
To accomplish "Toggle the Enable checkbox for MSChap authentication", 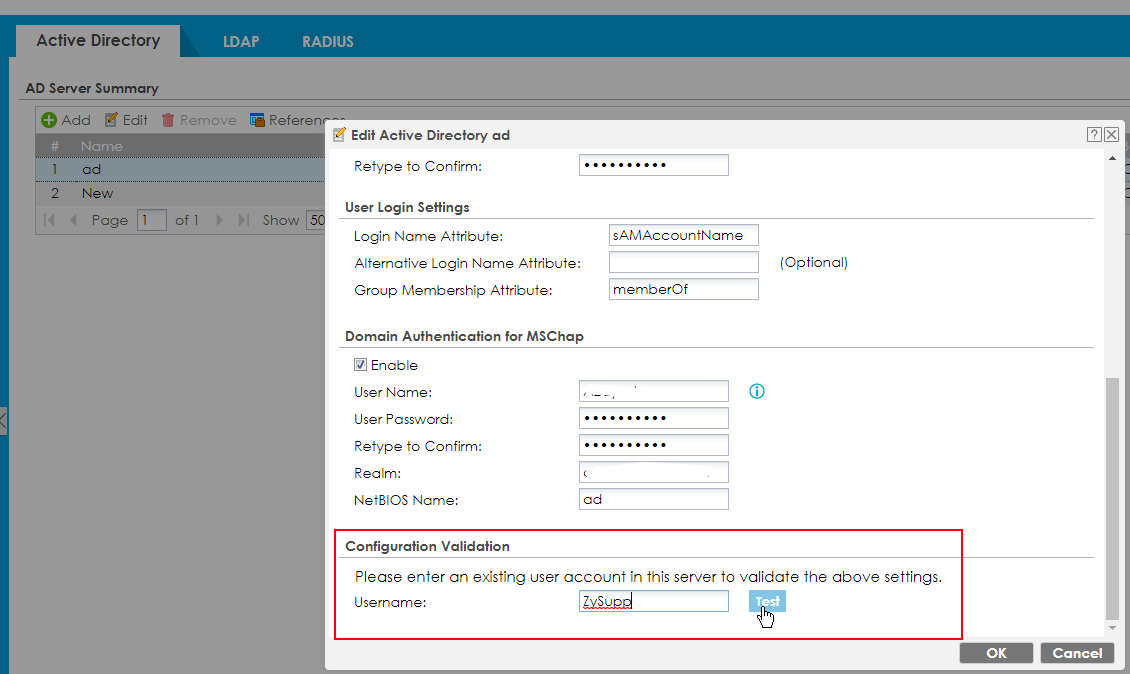I will (361, 365).
